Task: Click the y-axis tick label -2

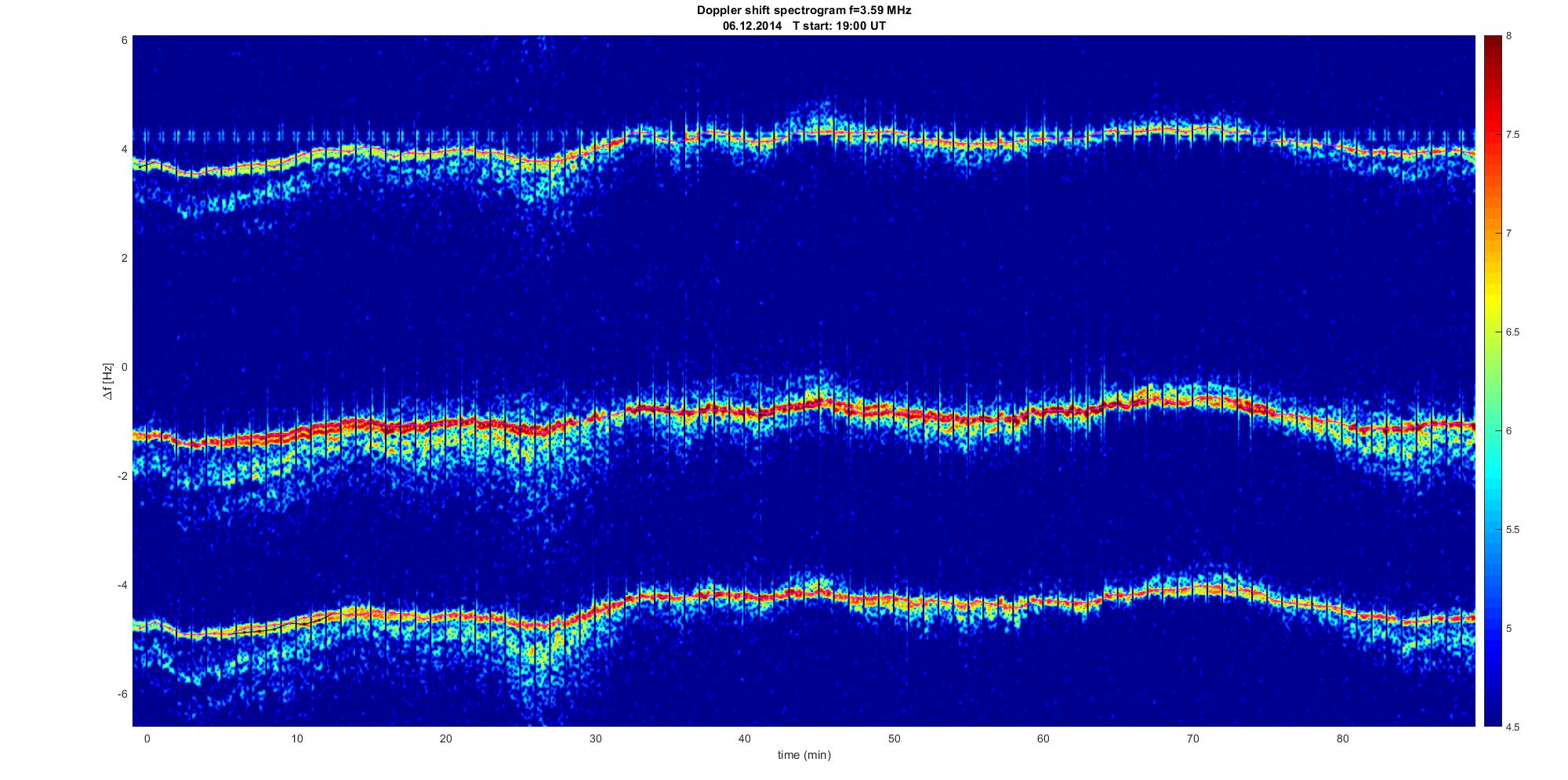Action: (x=122, y=476)
